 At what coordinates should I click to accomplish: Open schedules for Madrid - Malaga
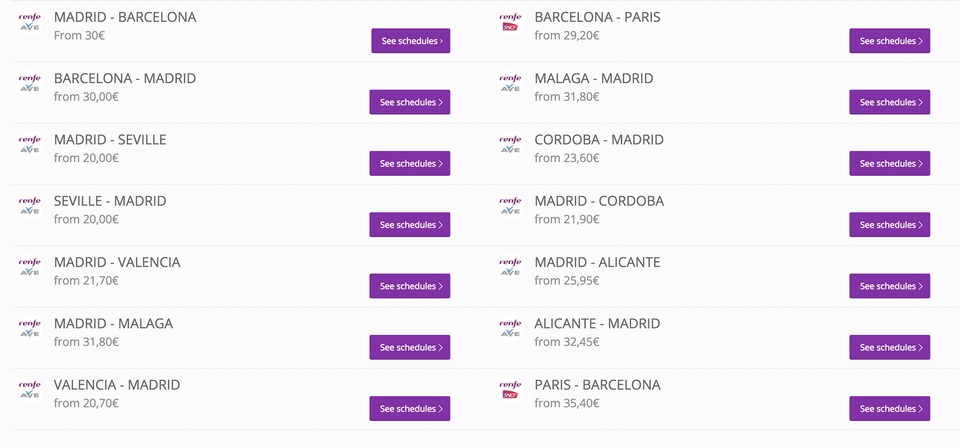(410, 347)
